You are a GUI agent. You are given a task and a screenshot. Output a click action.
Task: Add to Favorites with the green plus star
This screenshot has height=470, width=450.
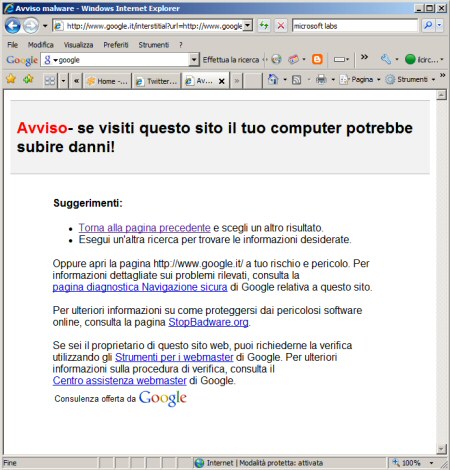[28, 79]
